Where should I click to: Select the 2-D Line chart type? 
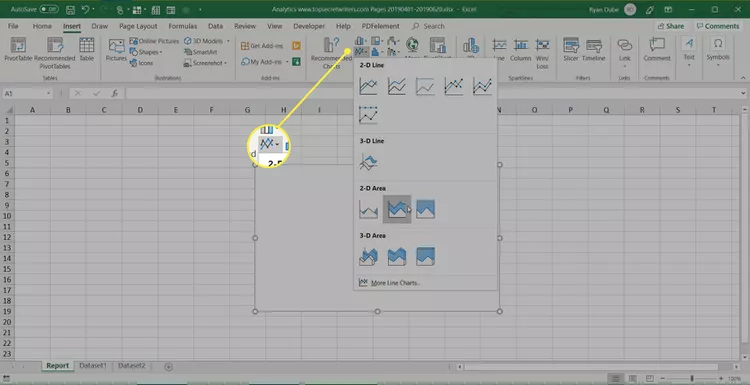point(368,87)
